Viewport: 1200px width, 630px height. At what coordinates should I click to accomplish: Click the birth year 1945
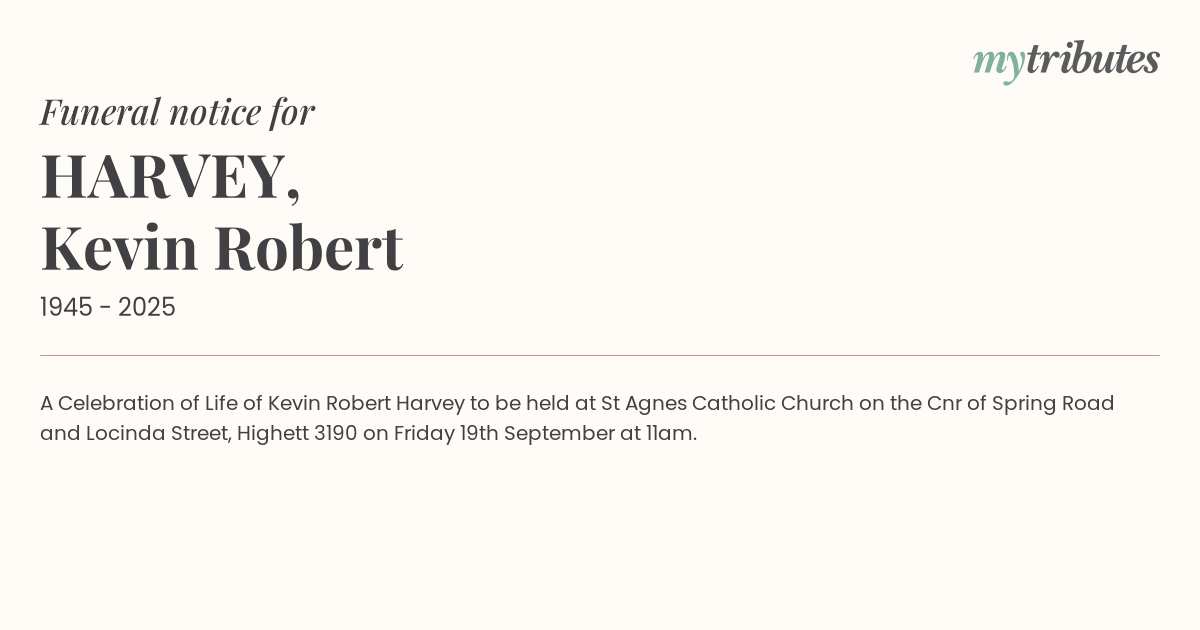tap(67, 308)
